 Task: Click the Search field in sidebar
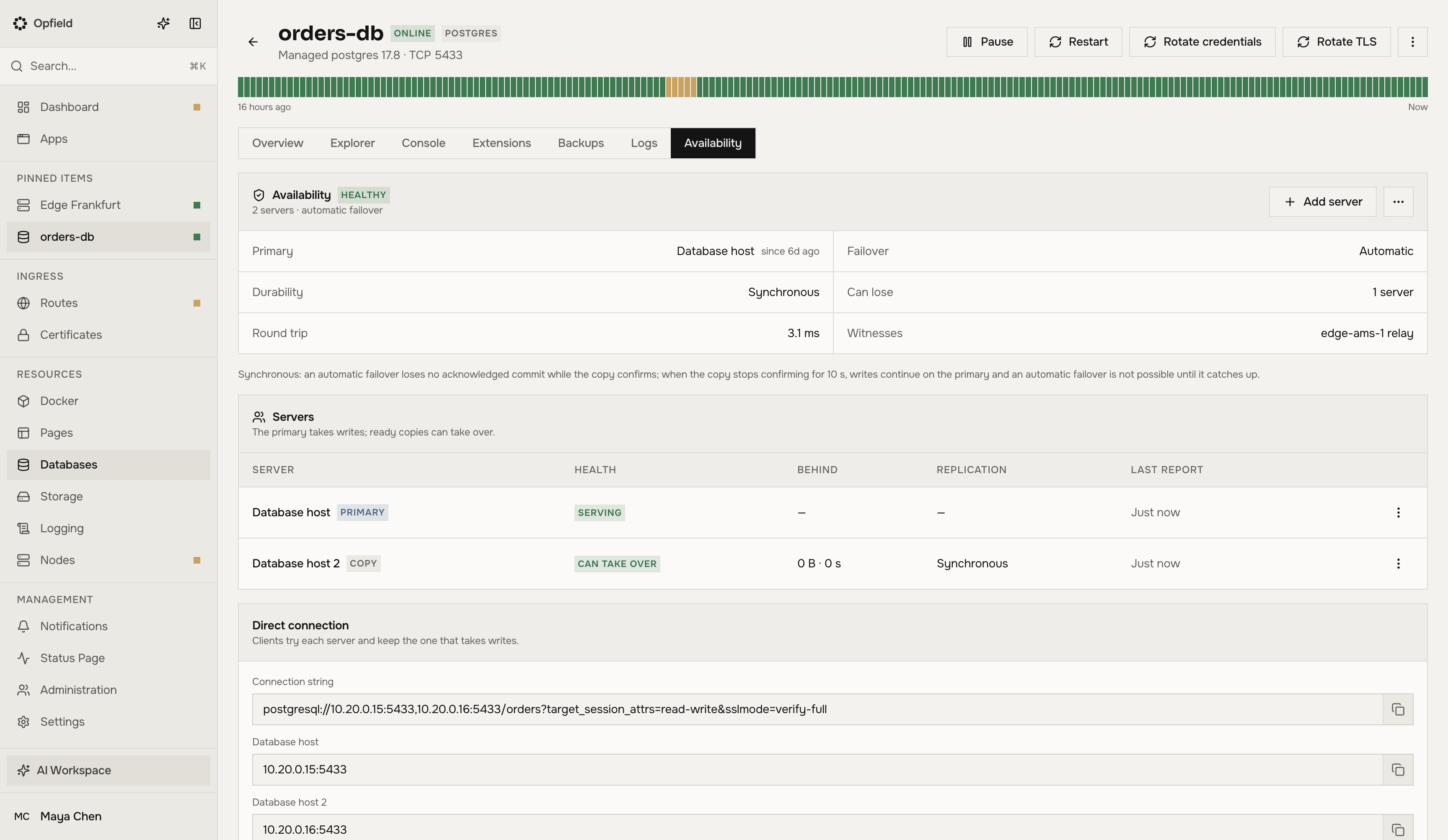109,66
